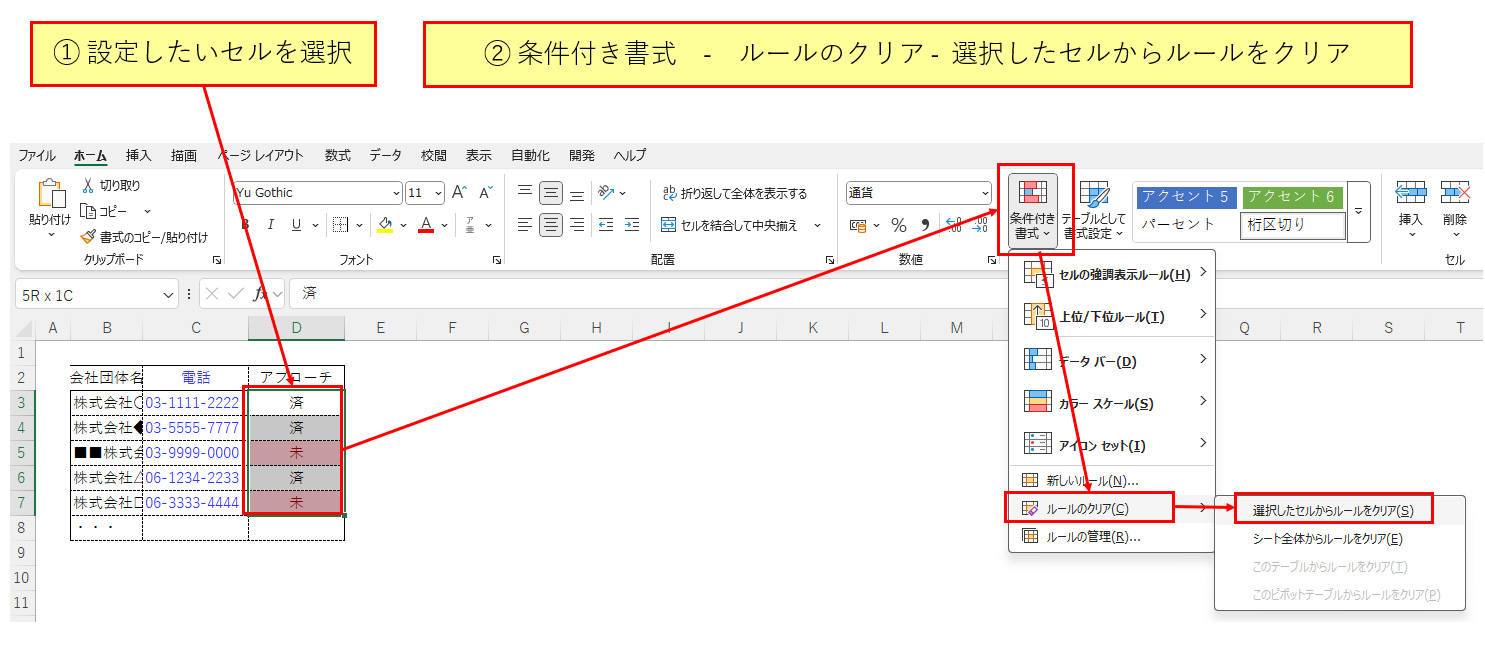Click the Format as Table (テーブルとして書式設定) icon
The image size is (1485, 646).
[1094, 195]
